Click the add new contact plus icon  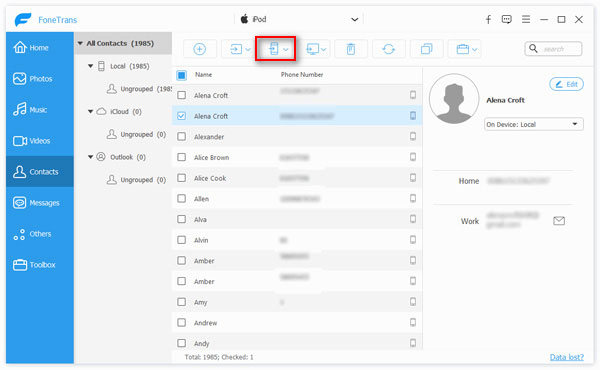pyautogui.click(x=199, y=49)
